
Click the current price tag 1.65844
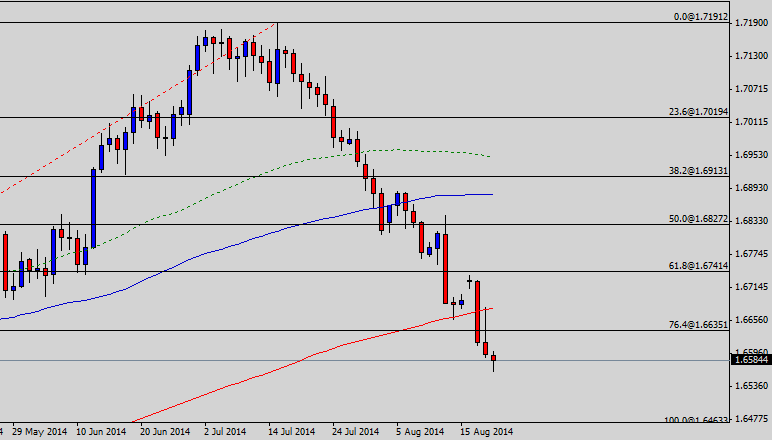pyautogui.click(x=750, y=360)
